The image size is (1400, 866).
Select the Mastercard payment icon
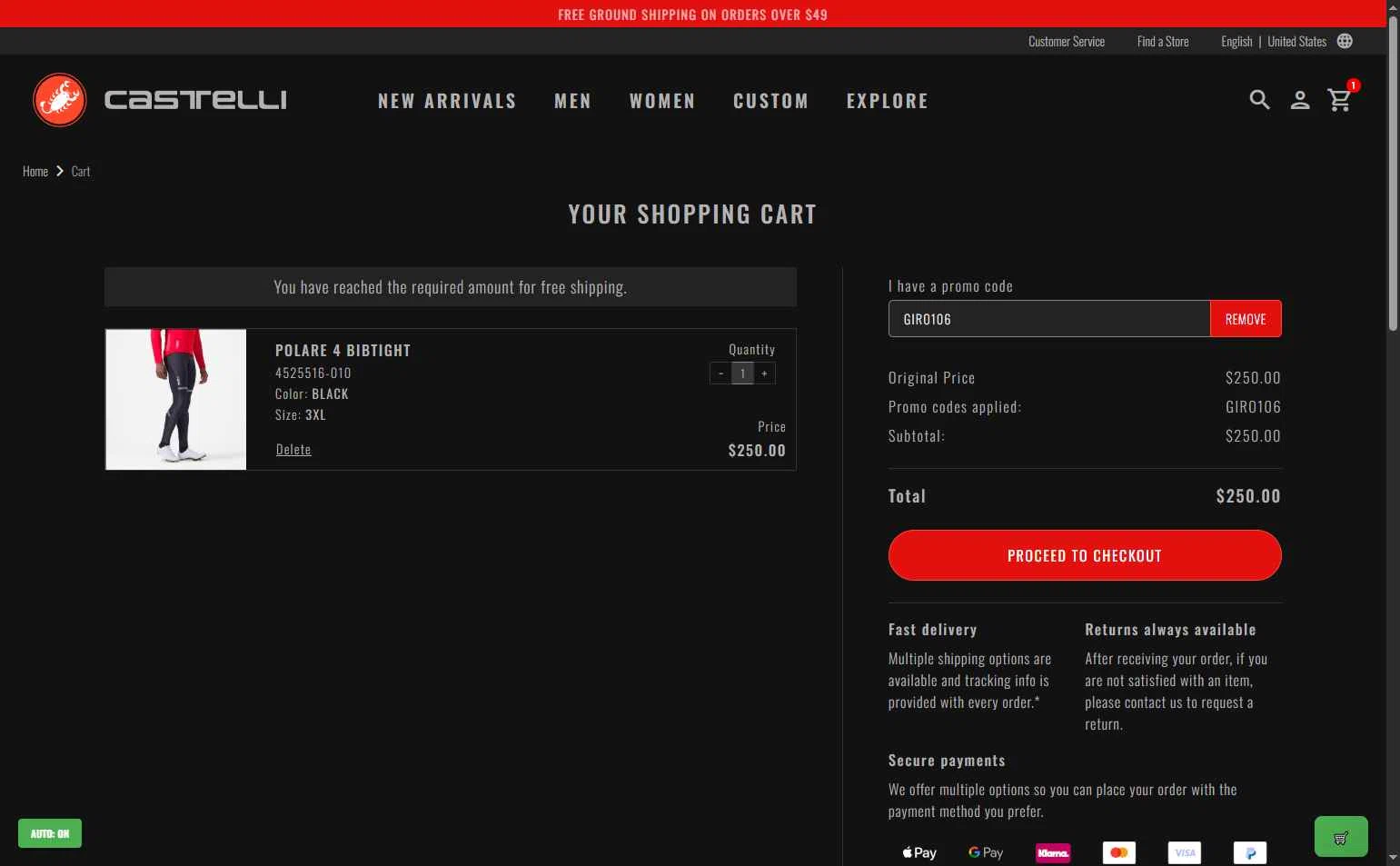coord(1119,852)
